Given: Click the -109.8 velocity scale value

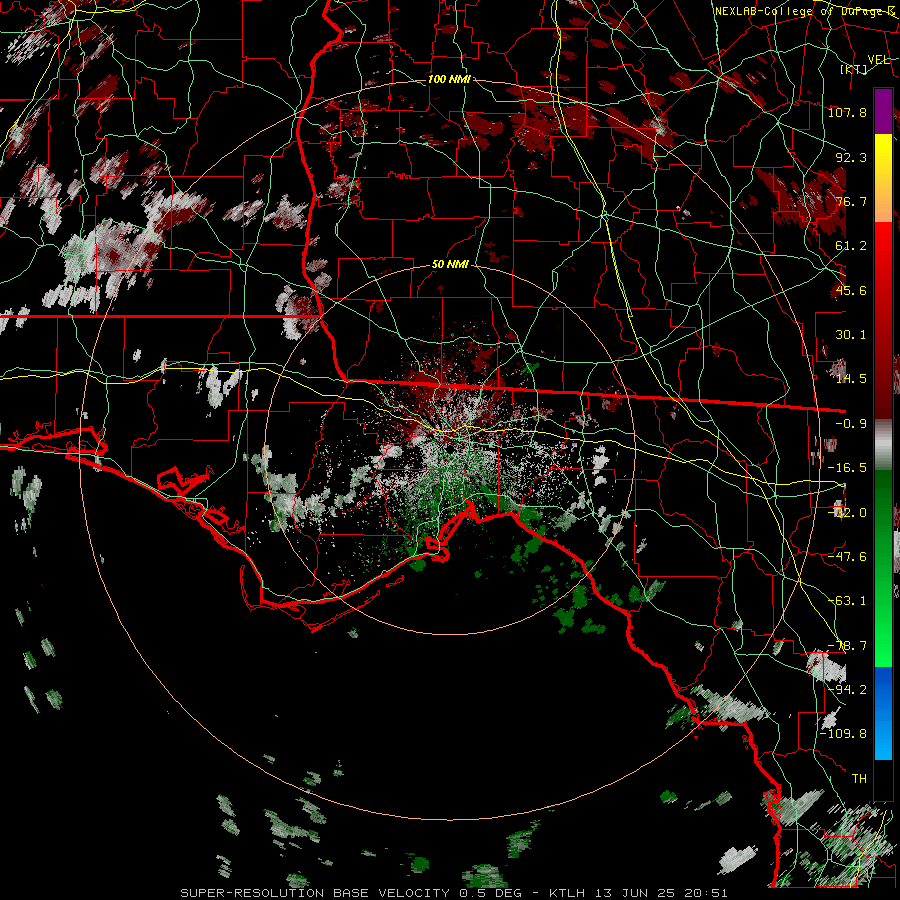Looking at the screenshot, I should [844, 734].
